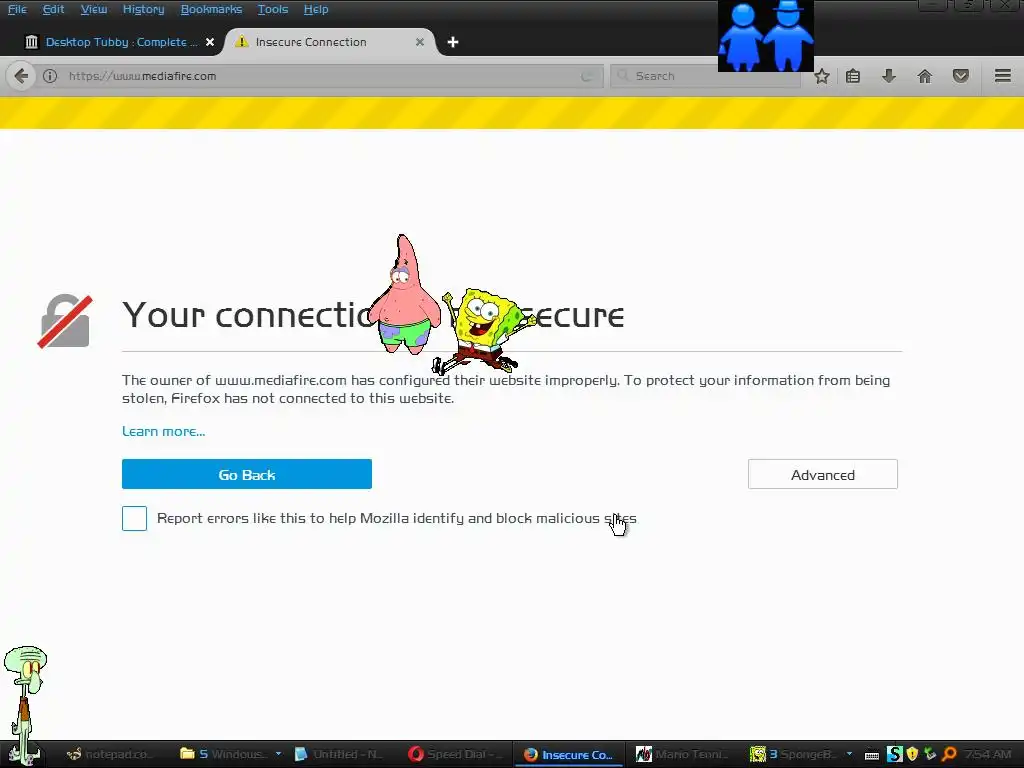This screenshot has width=1024, height=768.
Task: Go to the Home page icon
Action: 924,76
